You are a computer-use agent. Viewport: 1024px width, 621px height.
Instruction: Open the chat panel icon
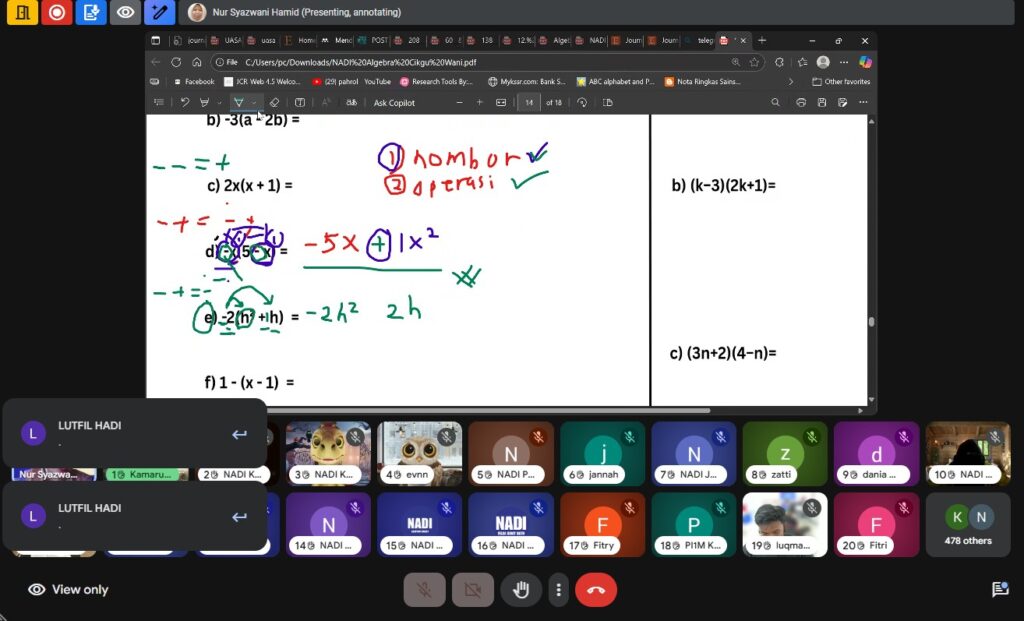tap(999, 590)
